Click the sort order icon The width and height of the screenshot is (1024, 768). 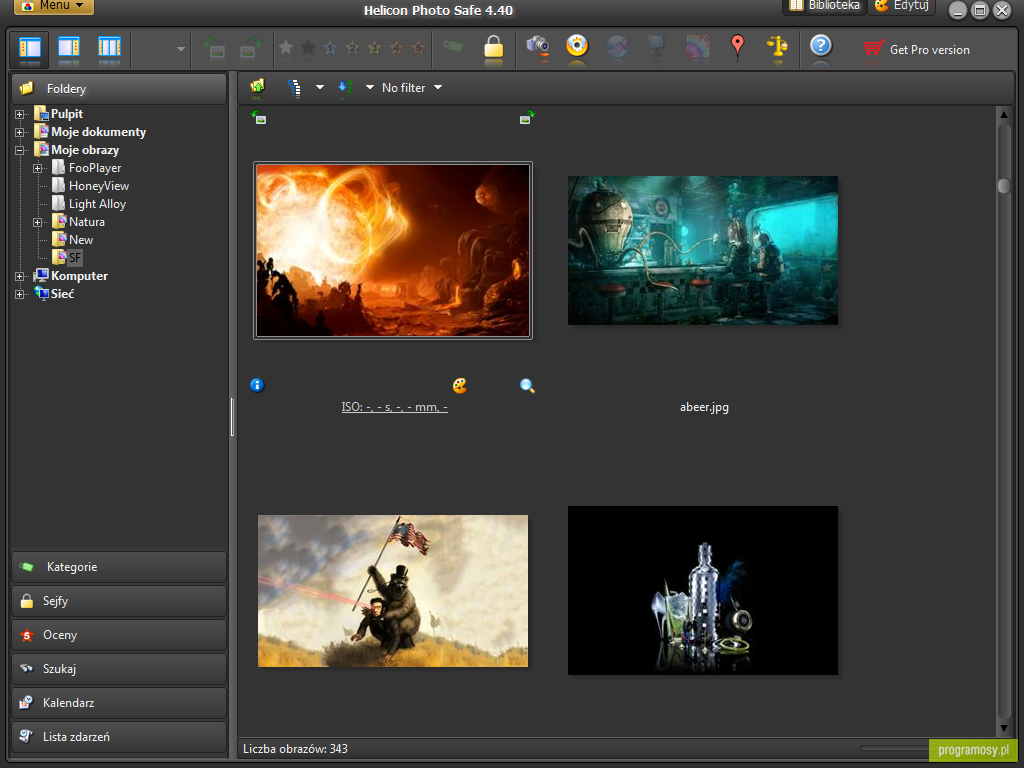pyautogui.click(x=345, y=88)
